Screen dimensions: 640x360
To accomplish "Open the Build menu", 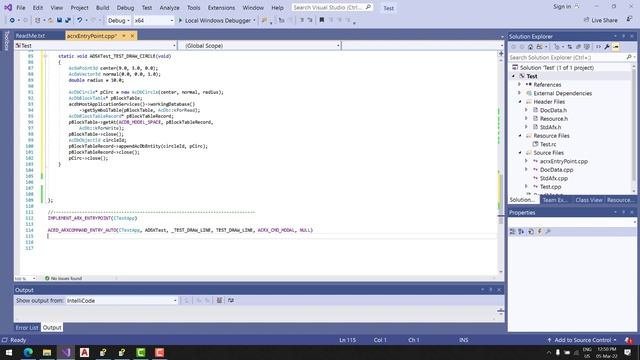I will pyautogui.click(x=102, y=8).
